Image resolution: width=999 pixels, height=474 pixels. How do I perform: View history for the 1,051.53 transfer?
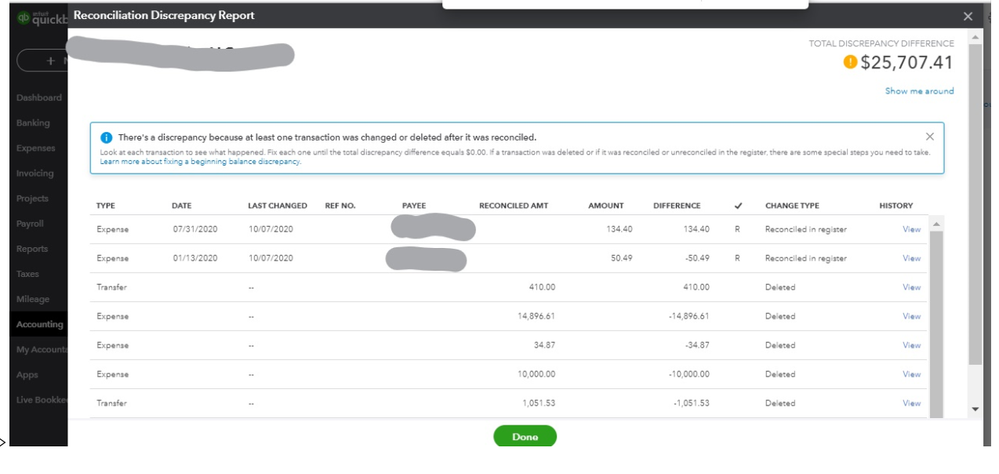click(x=911, y=403)
